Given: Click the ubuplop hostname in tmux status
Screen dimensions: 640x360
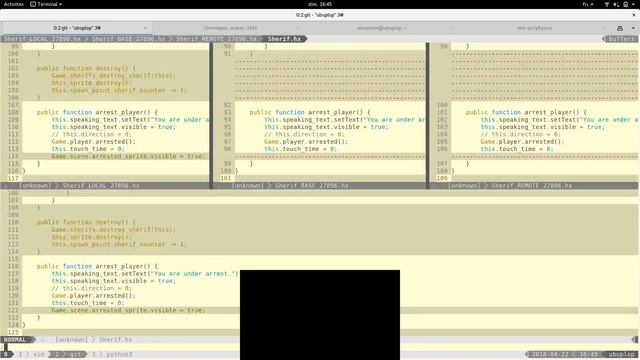Looking at the screenshot, I should click(x=621, y=354).
